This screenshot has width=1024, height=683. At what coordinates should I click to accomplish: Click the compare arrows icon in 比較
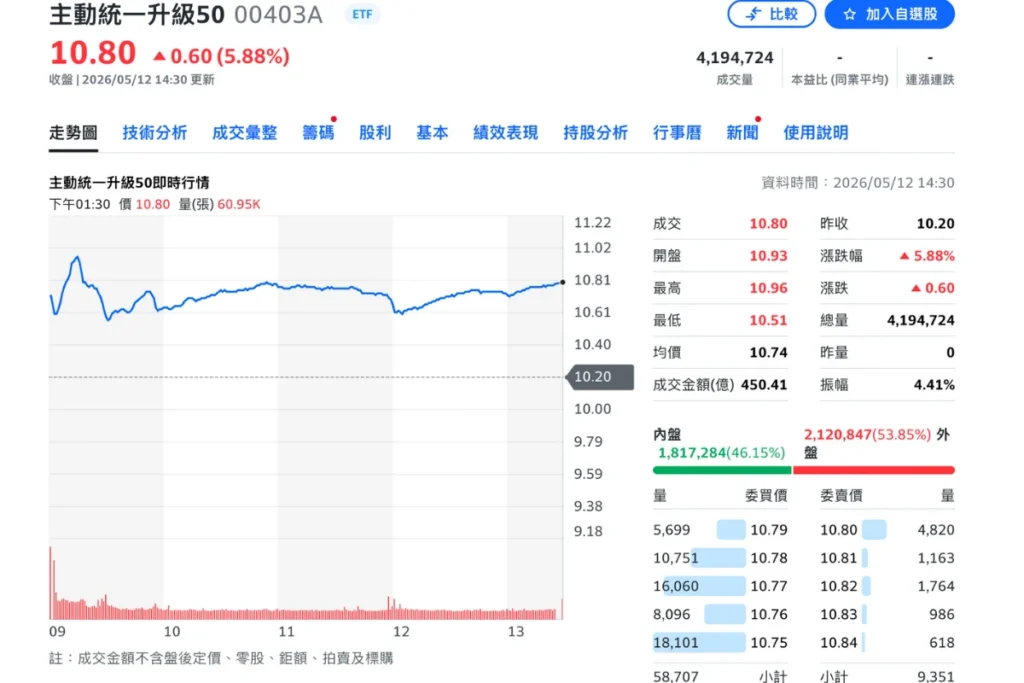[754, 14]
